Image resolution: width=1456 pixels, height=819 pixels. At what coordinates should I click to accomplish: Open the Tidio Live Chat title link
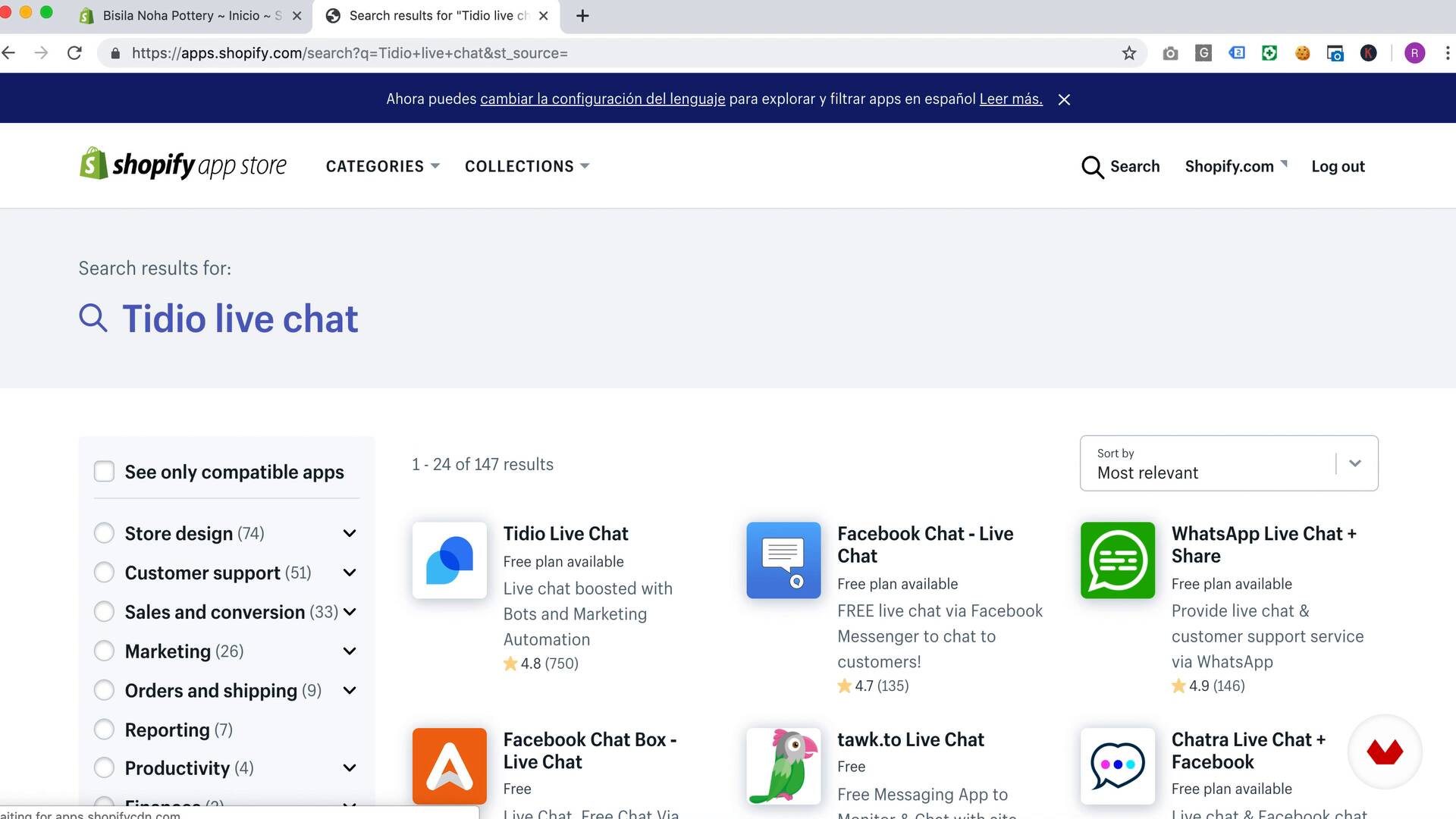(566, 533)
